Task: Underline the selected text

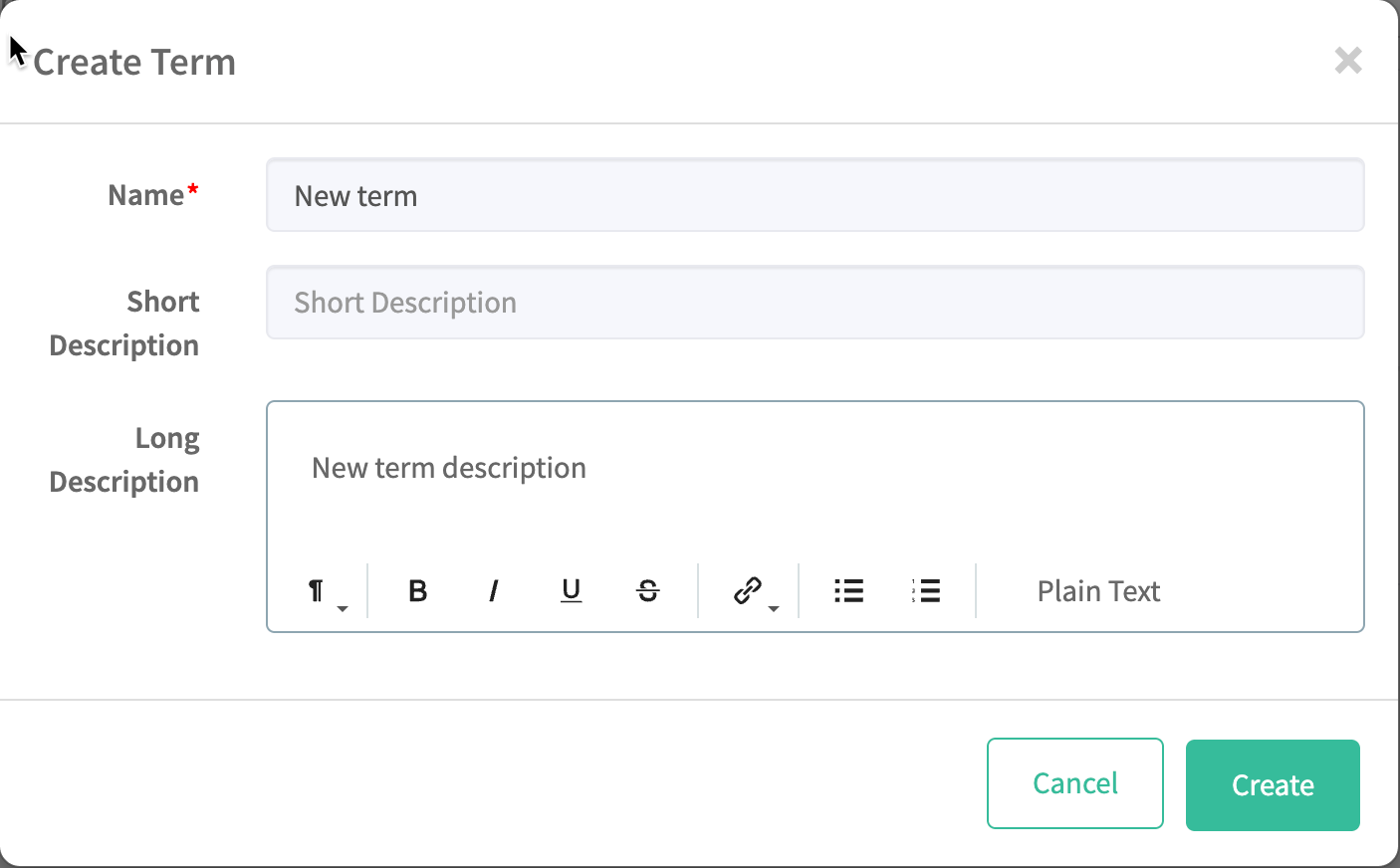Action: tap(571, 591)
